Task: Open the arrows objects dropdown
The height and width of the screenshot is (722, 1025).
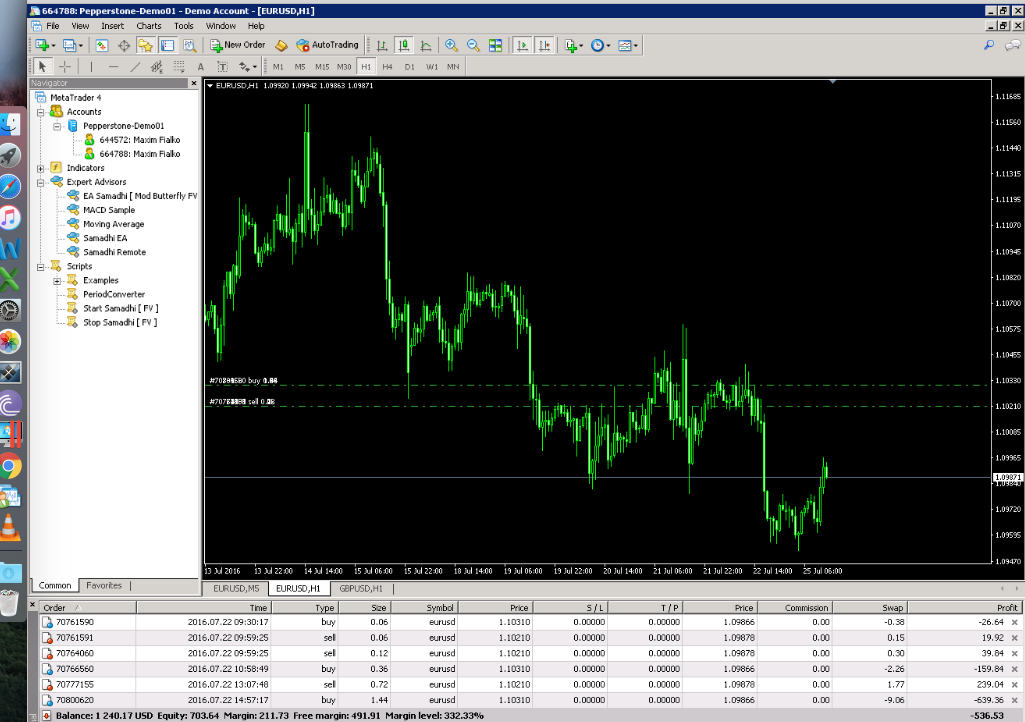Action: point(248,66)
